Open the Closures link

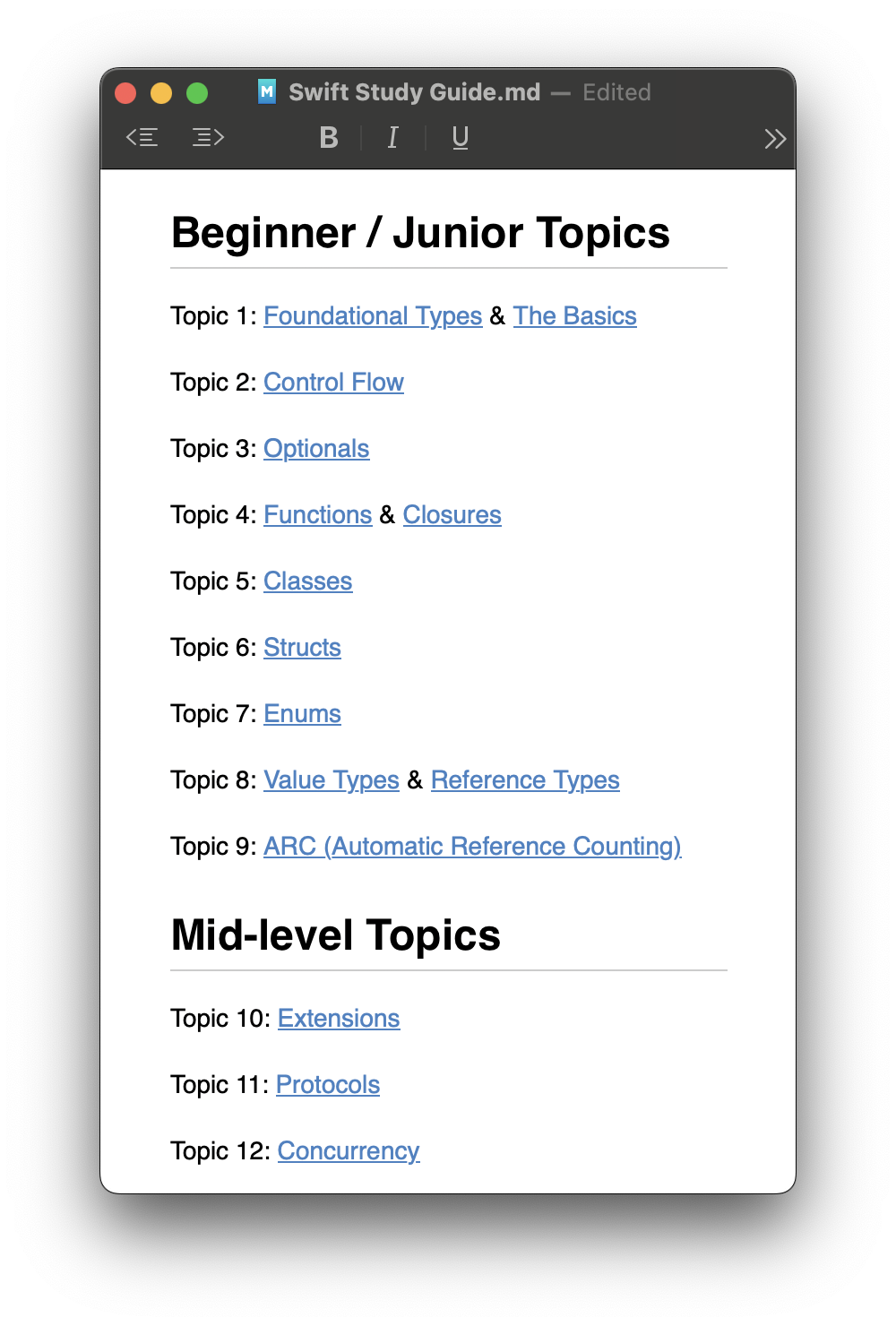point(452,515)
